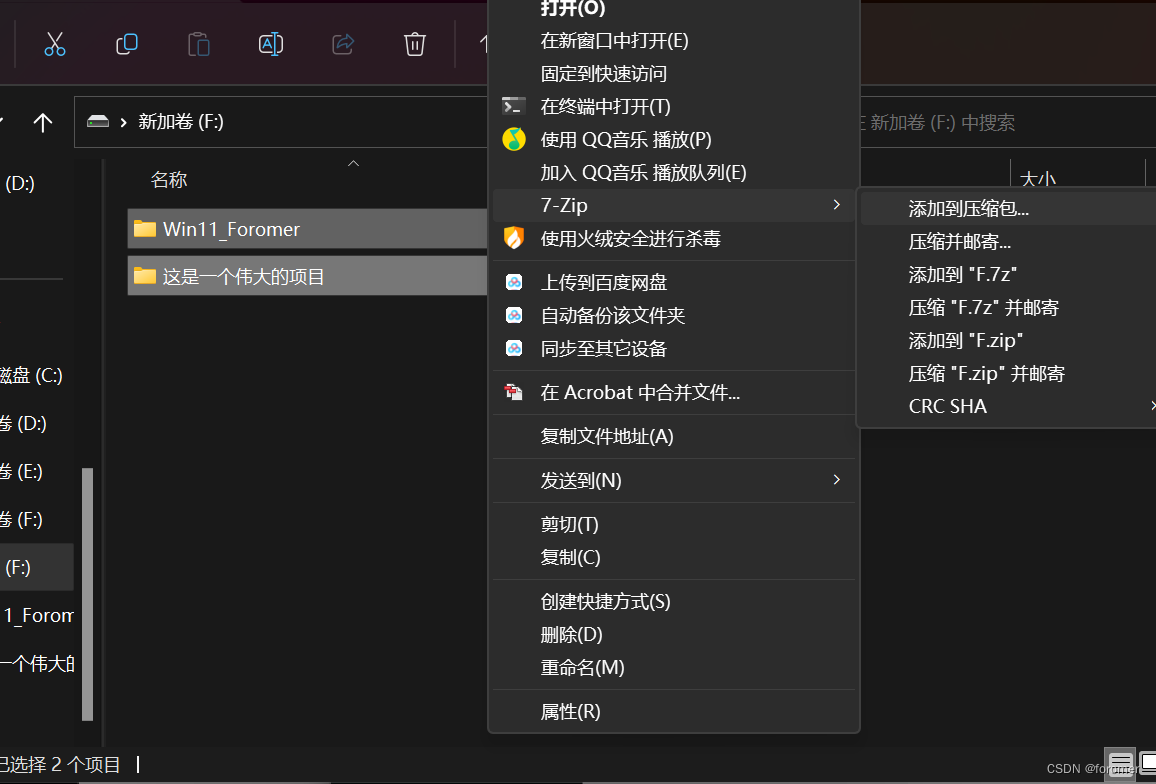The image size is (1156, 784).
Task: Click the Acrobat icon in context menu
Action: point(514,392)
